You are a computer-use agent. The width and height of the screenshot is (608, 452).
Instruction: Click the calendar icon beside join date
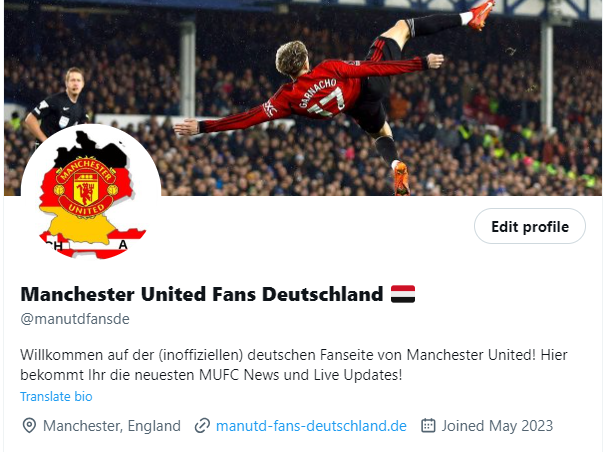pyautogui.click(x=428, y=425)
